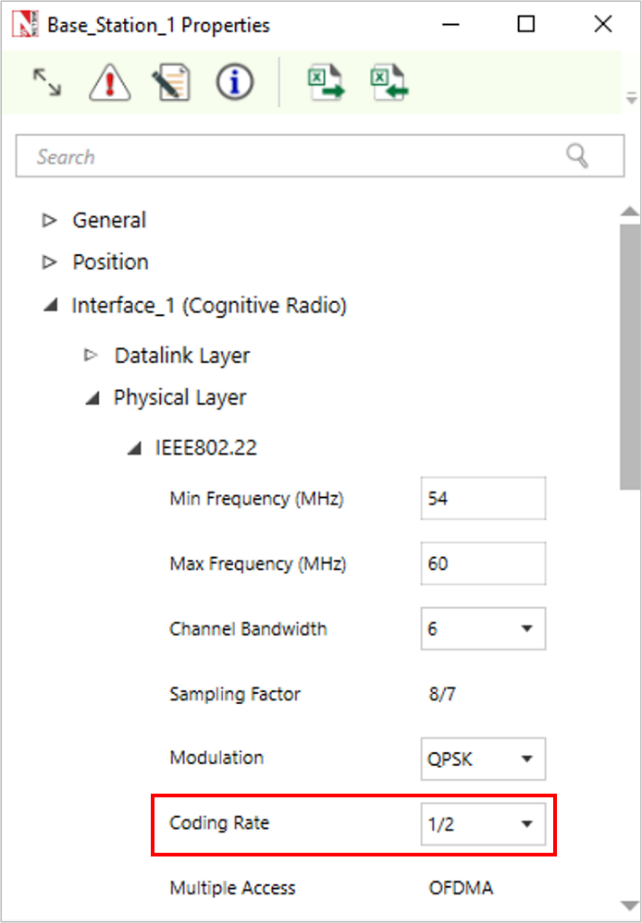Open the Coding Rate dropdown
642x923 pixels.
(484, 824)
